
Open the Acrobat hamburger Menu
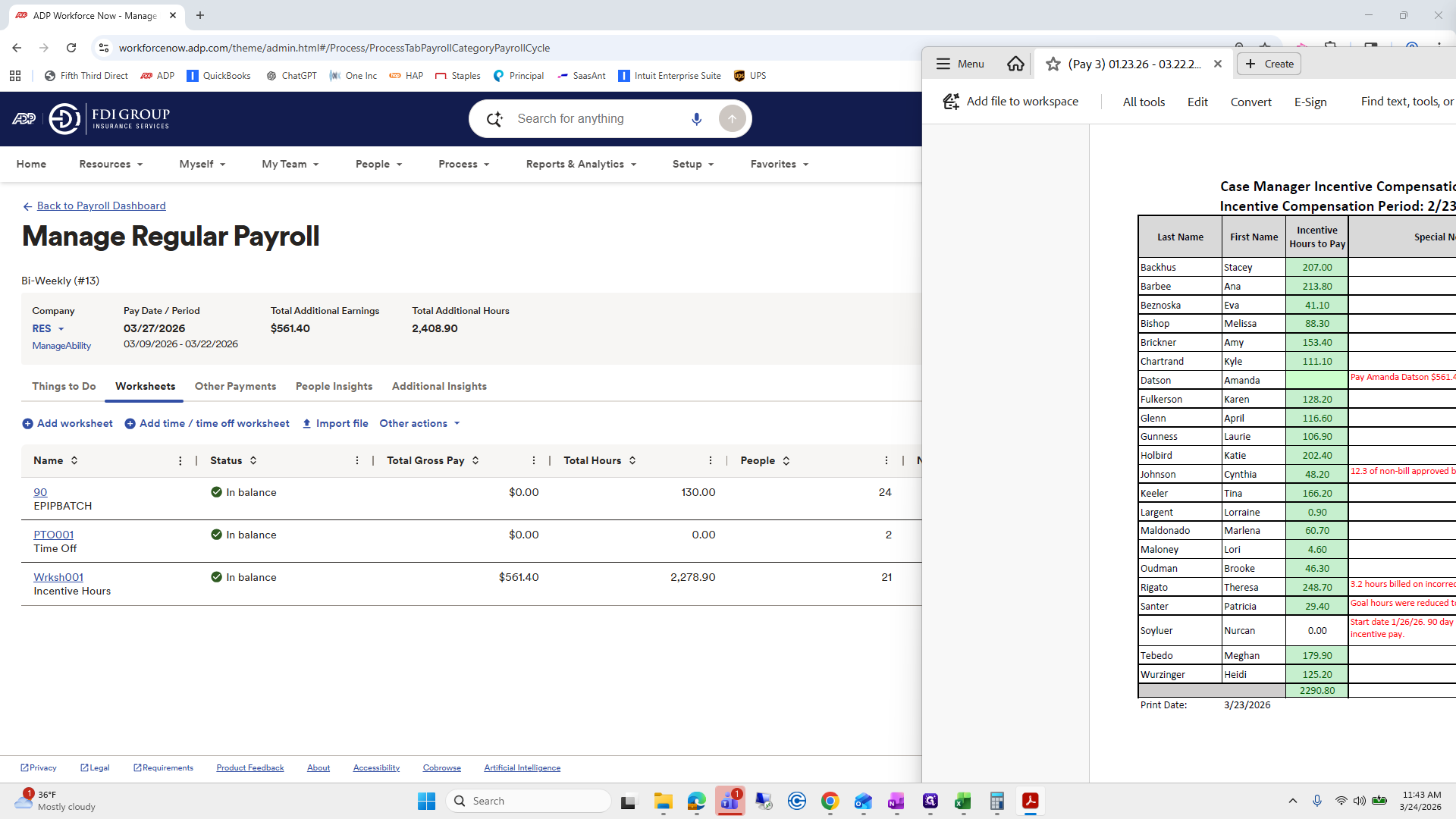[x=959, y=64]
